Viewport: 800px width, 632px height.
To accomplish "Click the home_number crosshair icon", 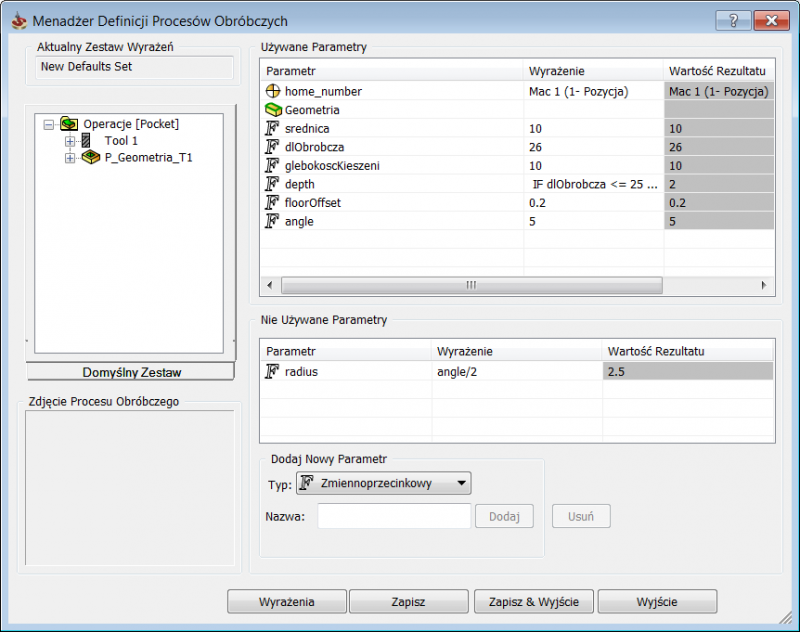I will (272, 91).
